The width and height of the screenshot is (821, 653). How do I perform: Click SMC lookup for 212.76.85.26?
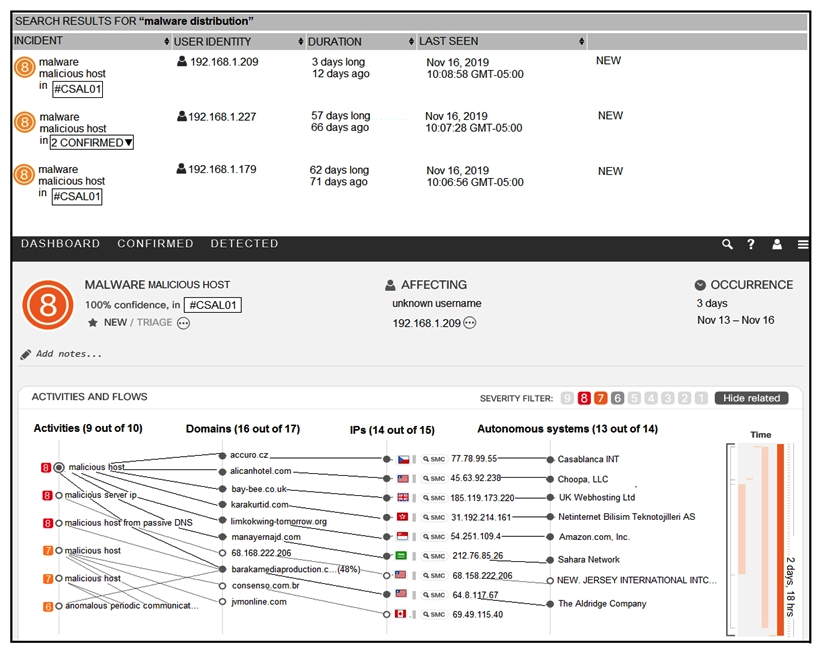[434, 556]
